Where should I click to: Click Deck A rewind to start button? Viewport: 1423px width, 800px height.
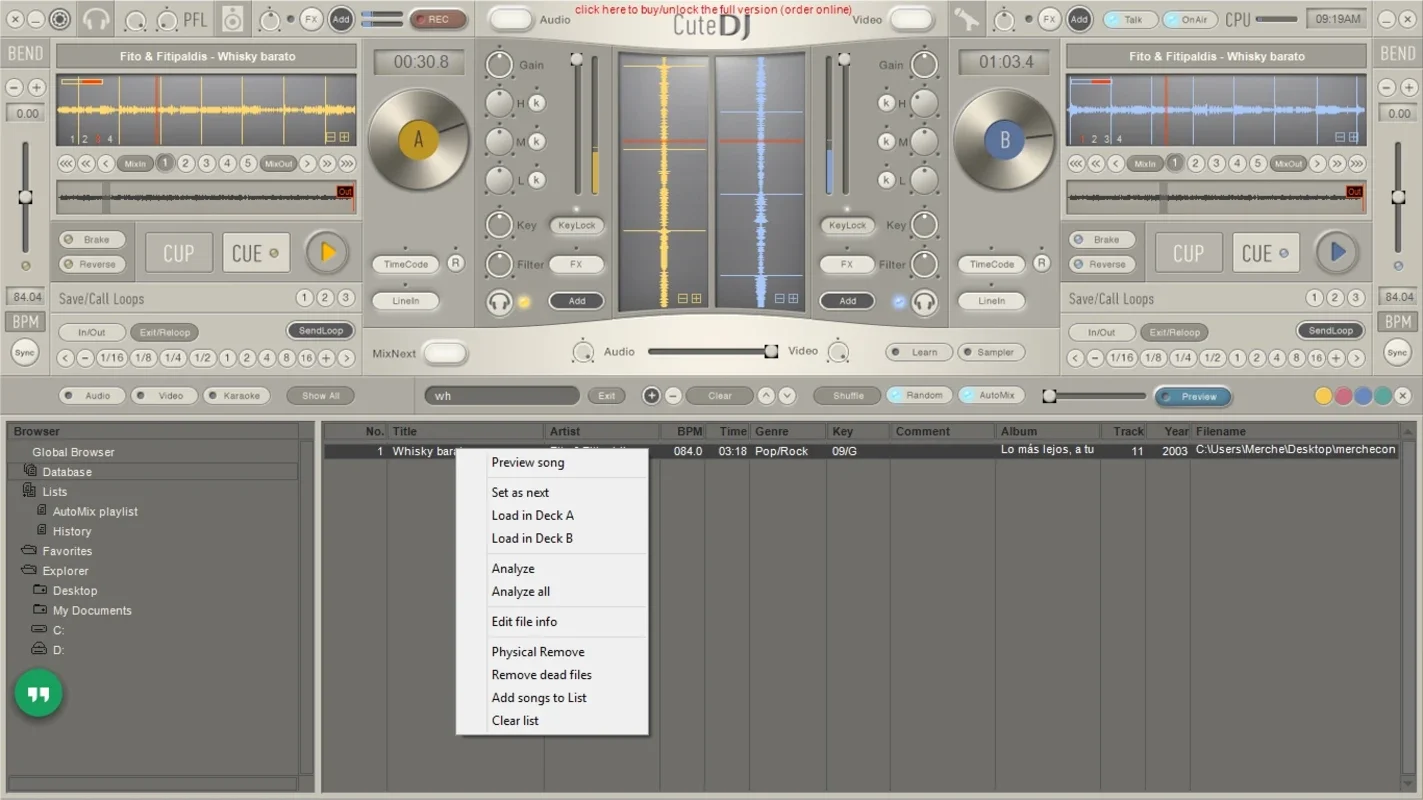(66, 163)
